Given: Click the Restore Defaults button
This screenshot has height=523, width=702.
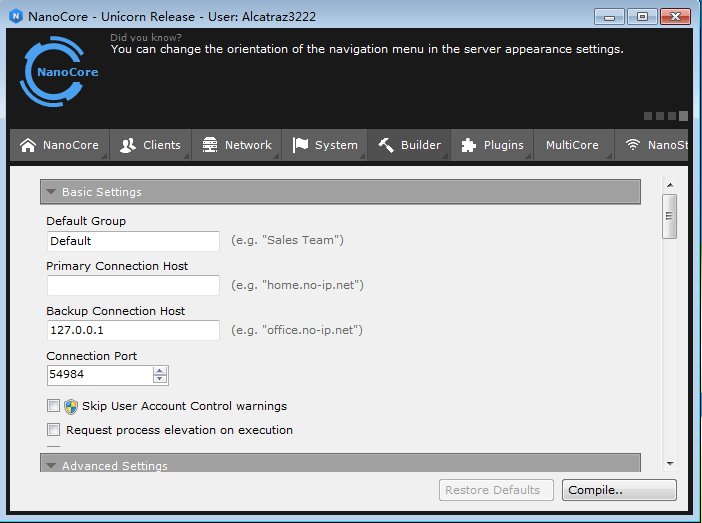Looking at the screenshot, I should 496,490.
